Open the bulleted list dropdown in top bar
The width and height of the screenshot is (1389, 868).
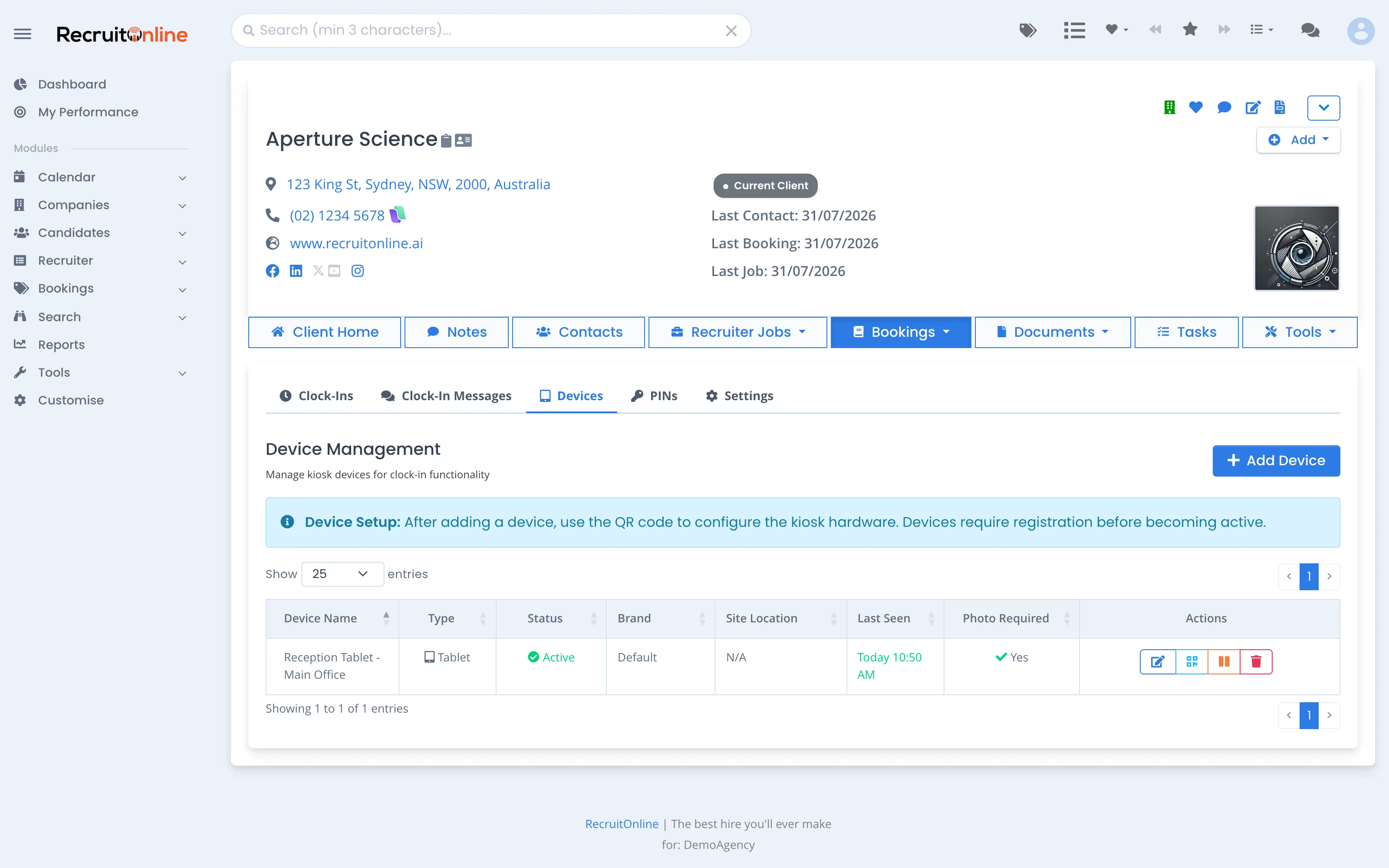click(x=1261, y=29)
